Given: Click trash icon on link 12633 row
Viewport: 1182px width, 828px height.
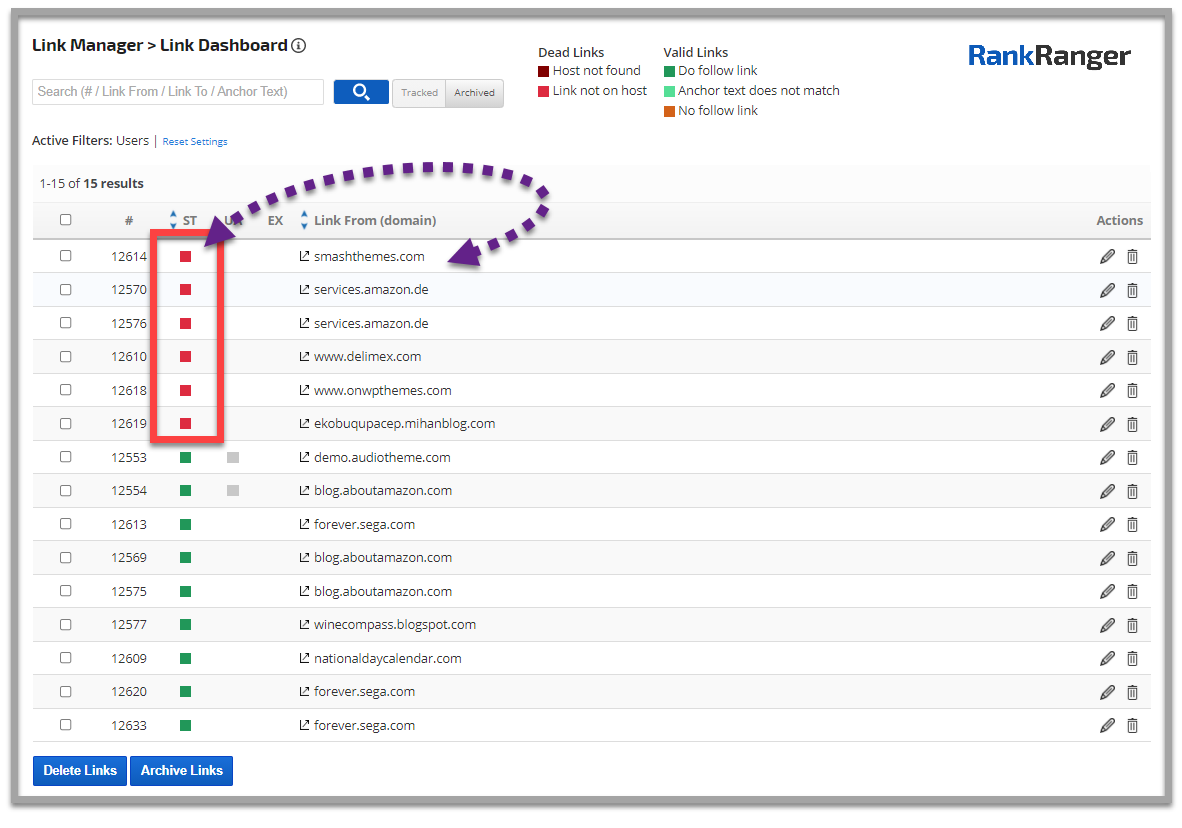Looking at the screenshot, I should 1132,726.
